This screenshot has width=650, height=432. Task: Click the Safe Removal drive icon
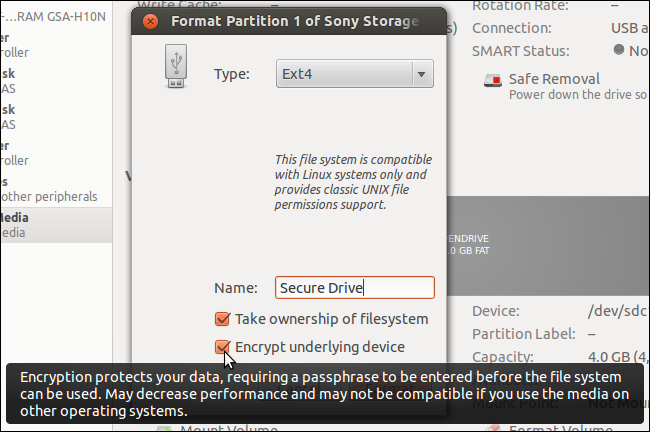click(491, 81)
